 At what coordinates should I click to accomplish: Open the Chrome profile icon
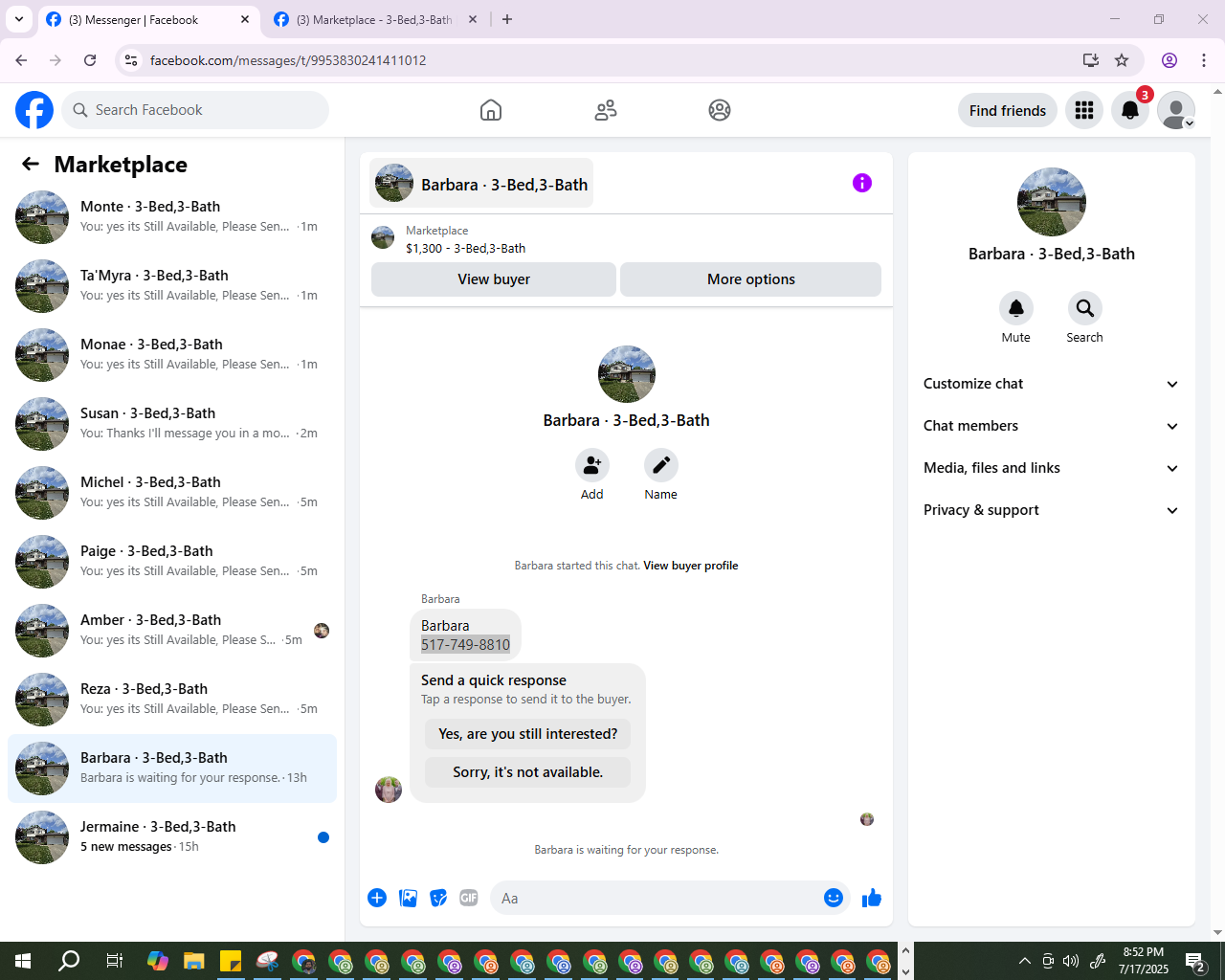point(1169,60)
